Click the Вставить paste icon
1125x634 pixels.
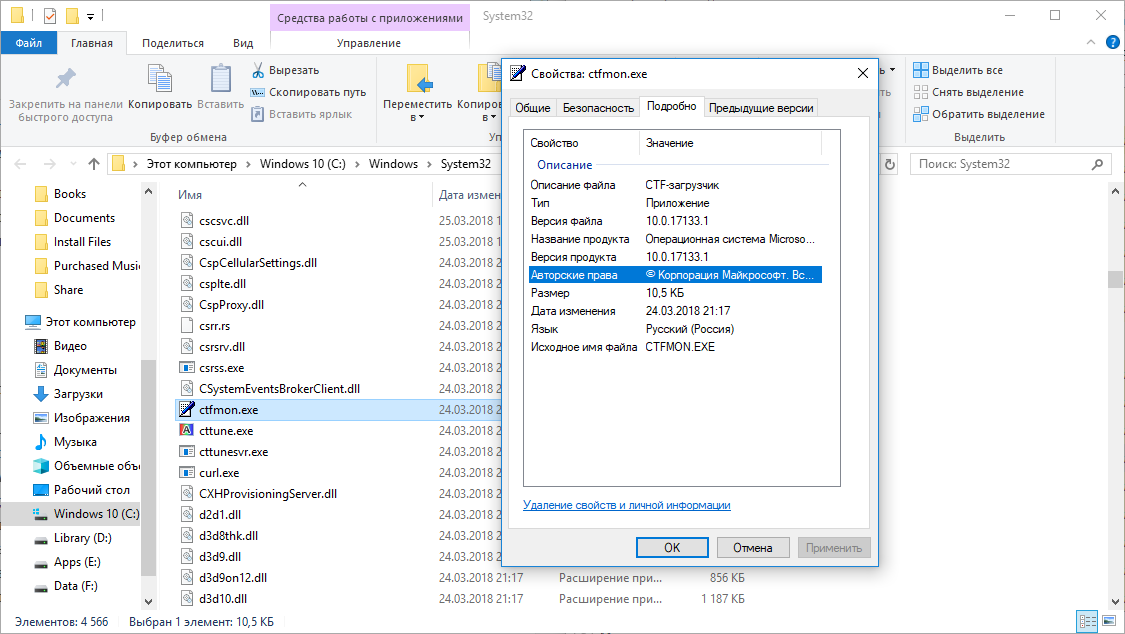pyautogui.click(x=220, y=78)
